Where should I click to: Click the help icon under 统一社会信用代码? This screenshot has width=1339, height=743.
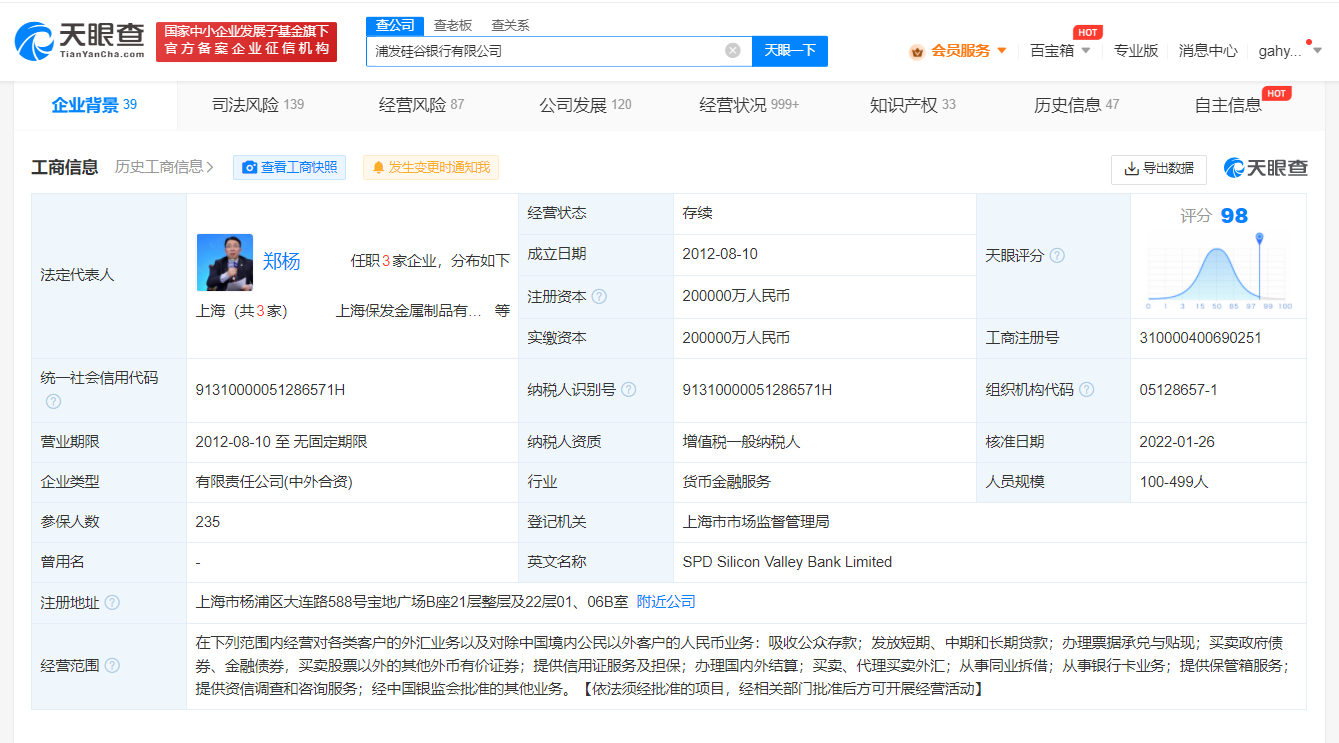[53, 401]
